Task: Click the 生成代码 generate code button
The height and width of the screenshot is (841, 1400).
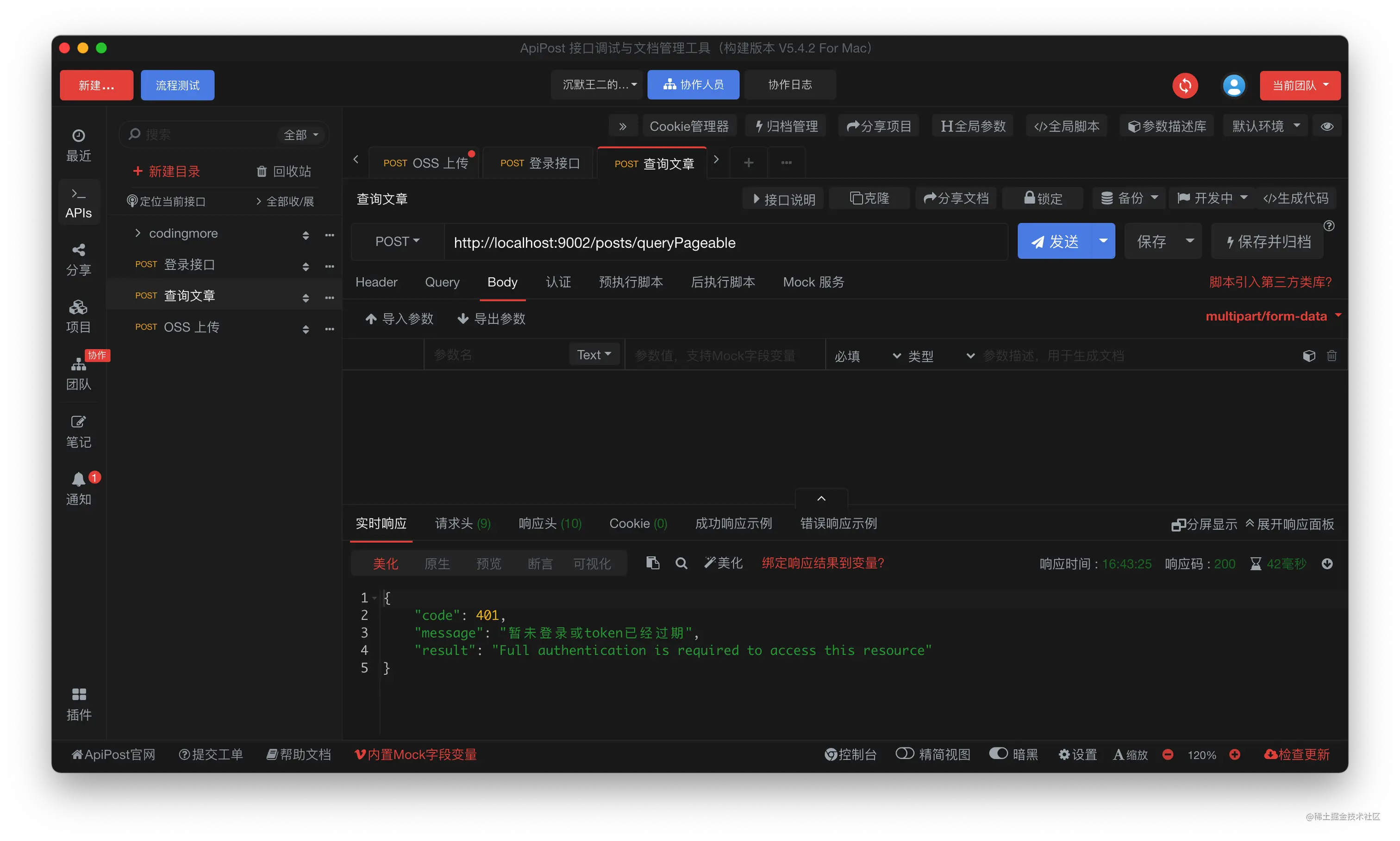Action: [x=1295, y=198]
